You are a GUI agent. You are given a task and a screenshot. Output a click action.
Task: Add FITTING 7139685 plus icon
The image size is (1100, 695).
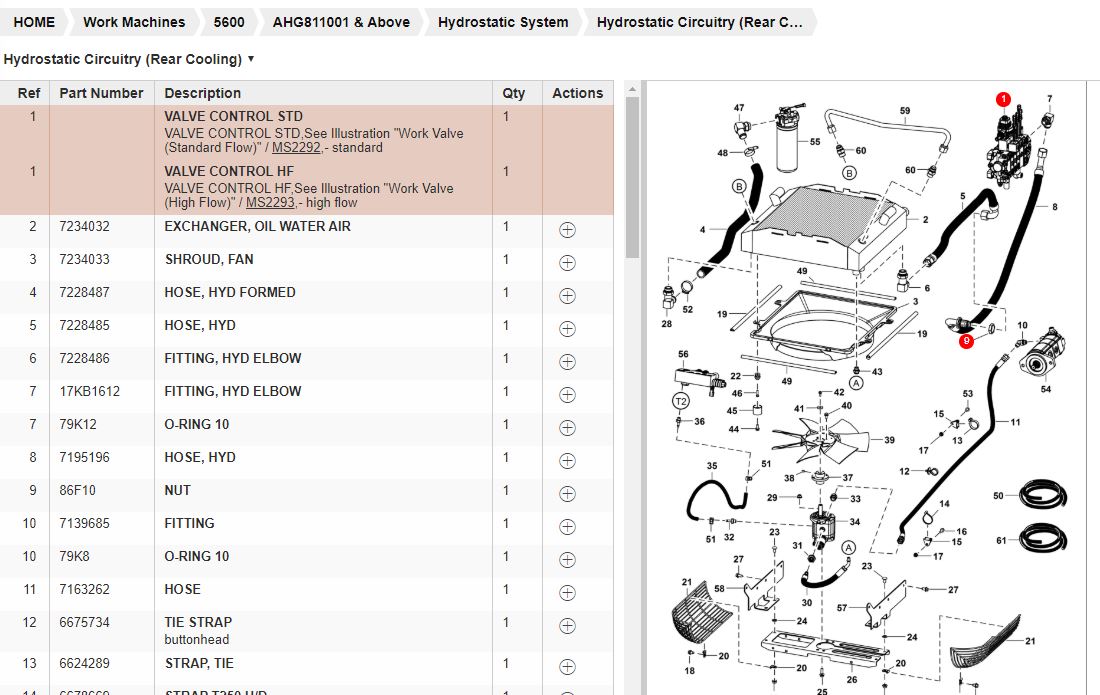pos(568,527)
